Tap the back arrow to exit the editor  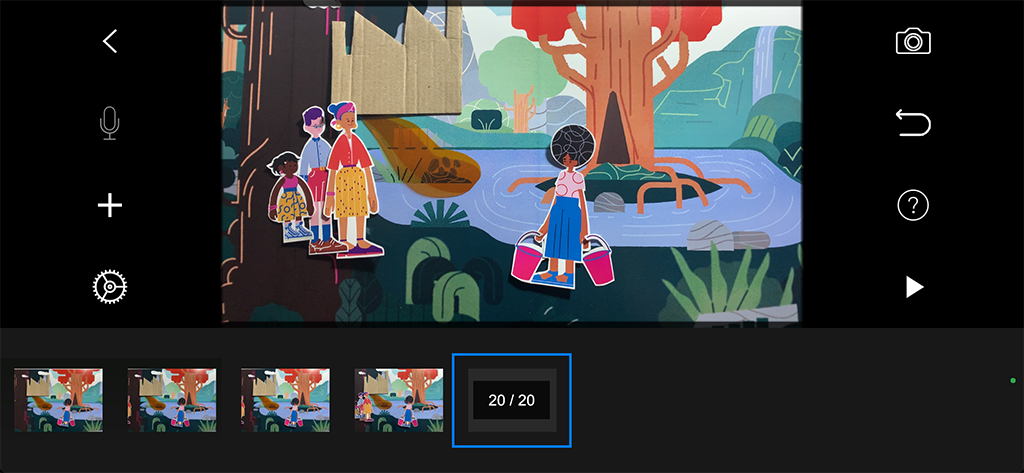[x=110, y=41]
